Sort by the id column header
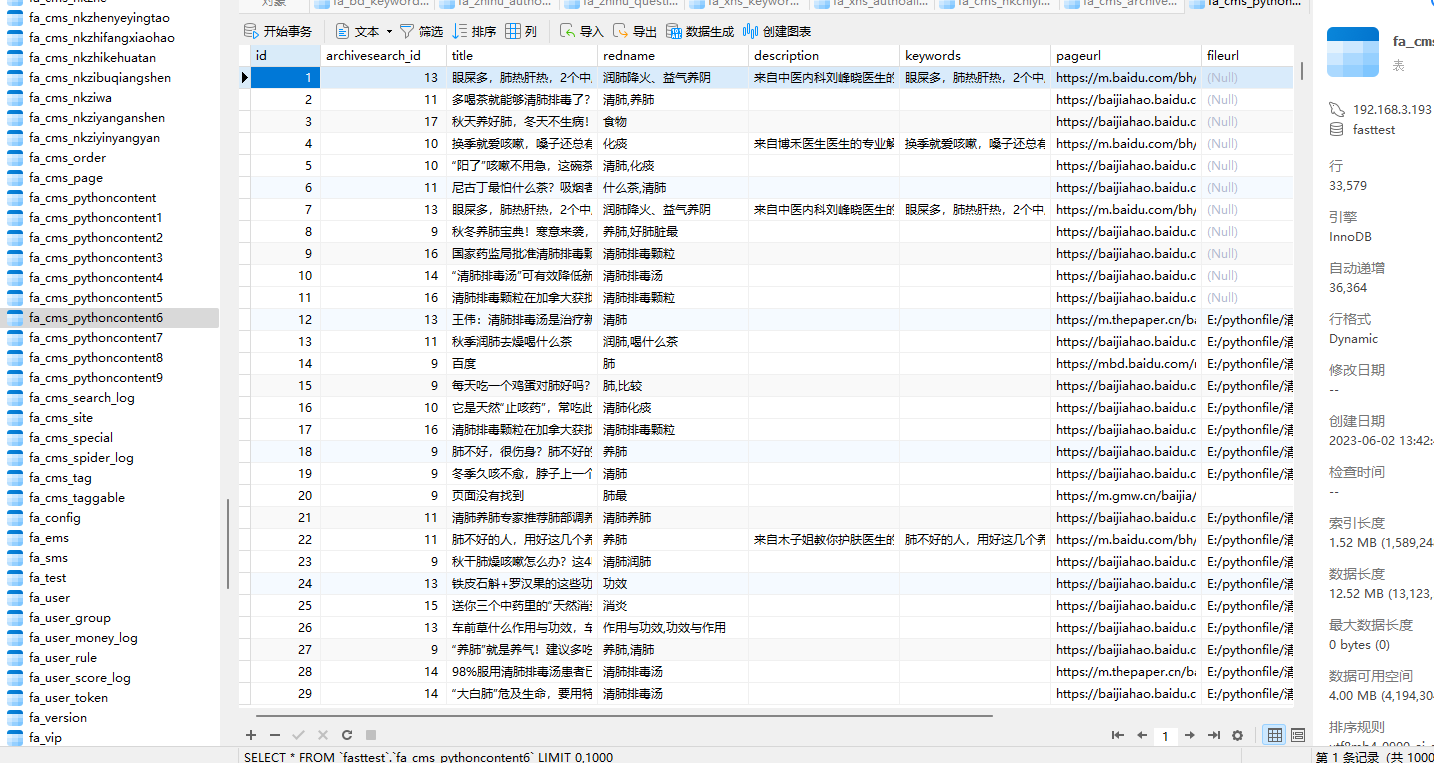Screen dimensions: 1434x763 [285, 55]
